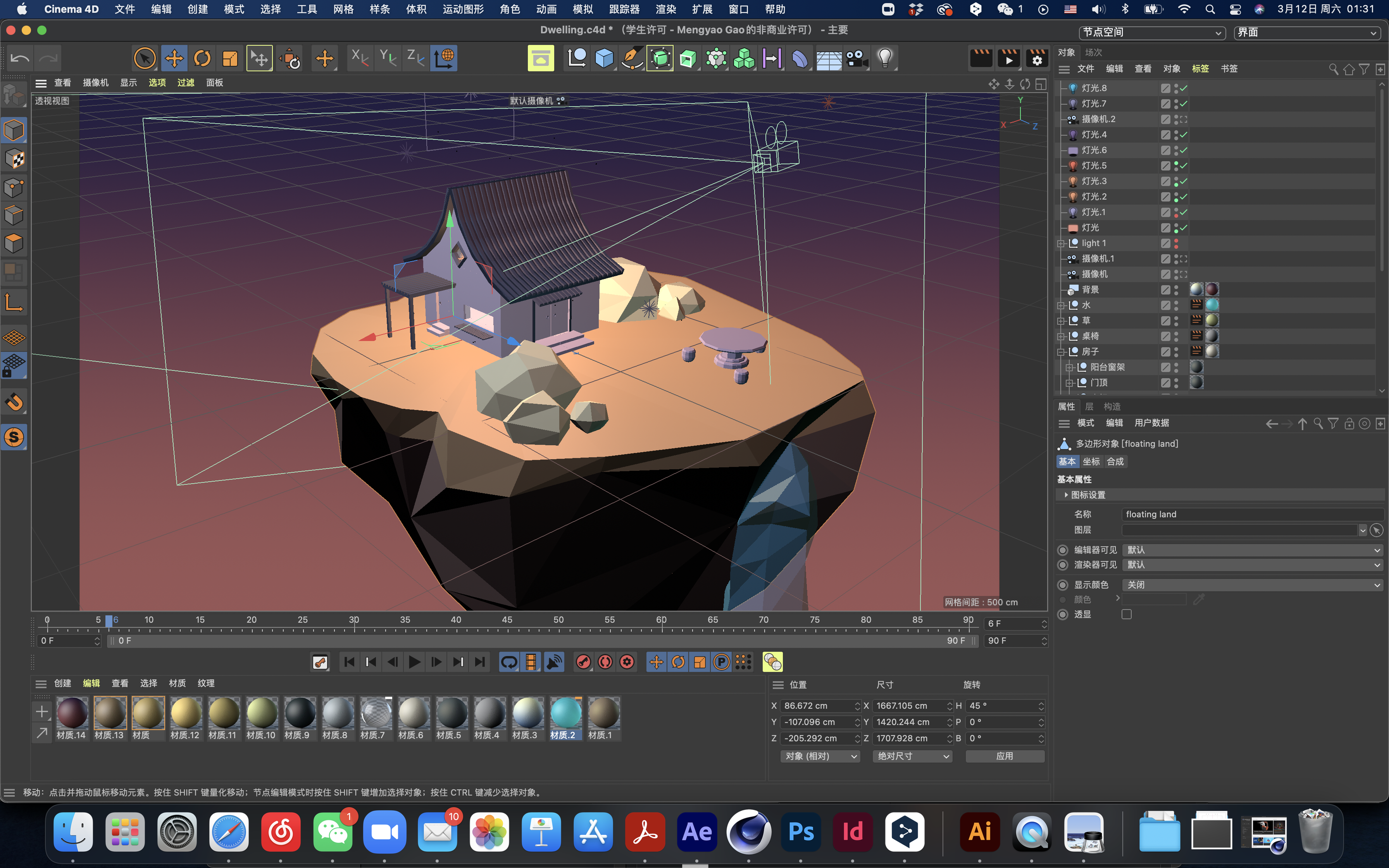Open the 标签 menu in object manager
Image resolution: width=1389 pixels, height=868 pixels.
pos(1199,69)
